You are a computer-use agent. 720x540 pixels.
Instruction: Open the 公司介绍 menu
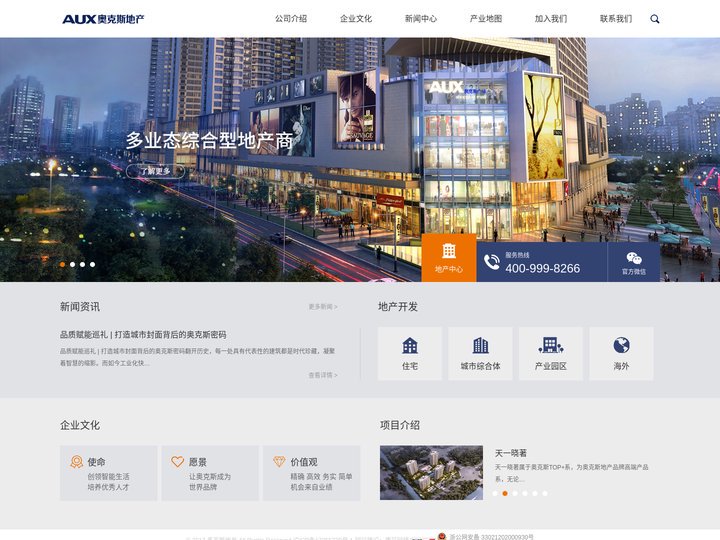[291, 19]
